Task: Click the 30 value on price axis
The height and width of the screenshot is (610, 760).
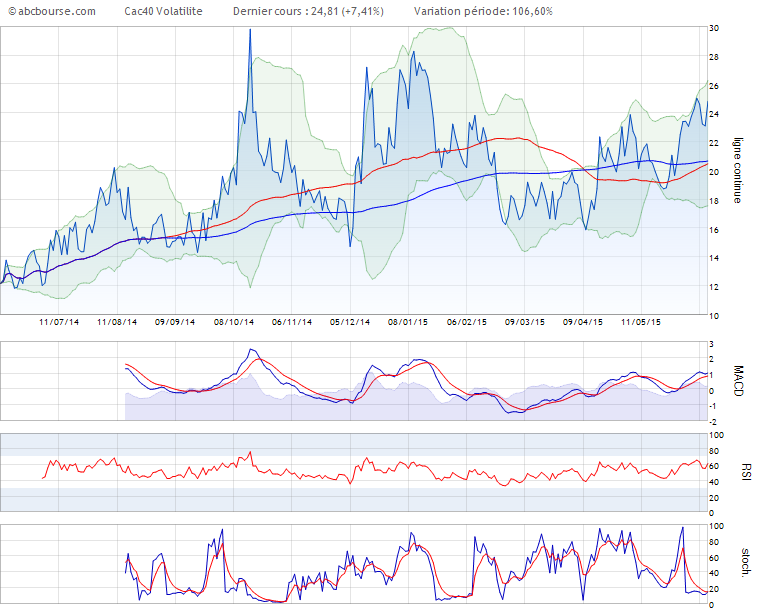Action: 714,29
